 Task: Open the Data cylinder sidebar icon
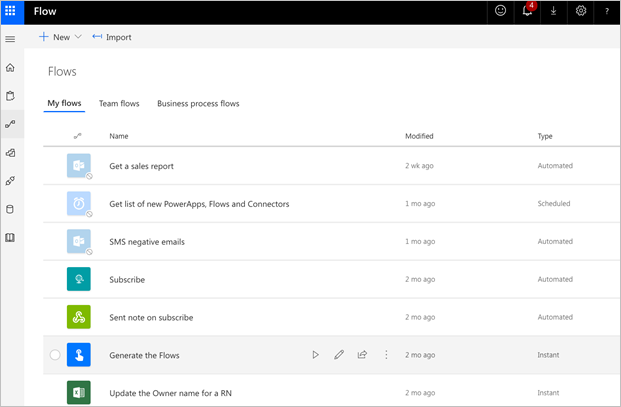tap(10, 209)
